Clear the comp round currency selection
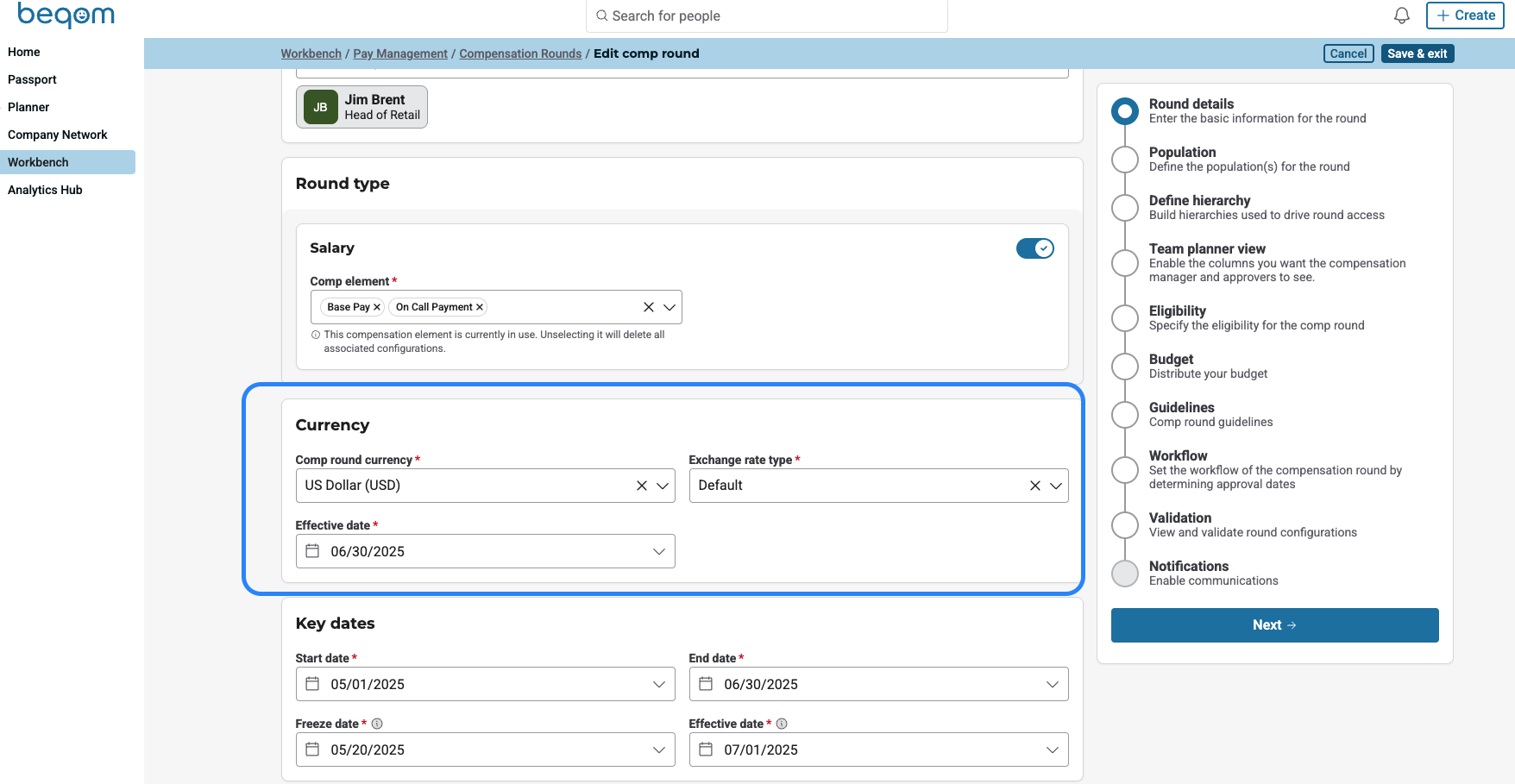Screen dimensions: 1515x784 [x=641, y=486]
